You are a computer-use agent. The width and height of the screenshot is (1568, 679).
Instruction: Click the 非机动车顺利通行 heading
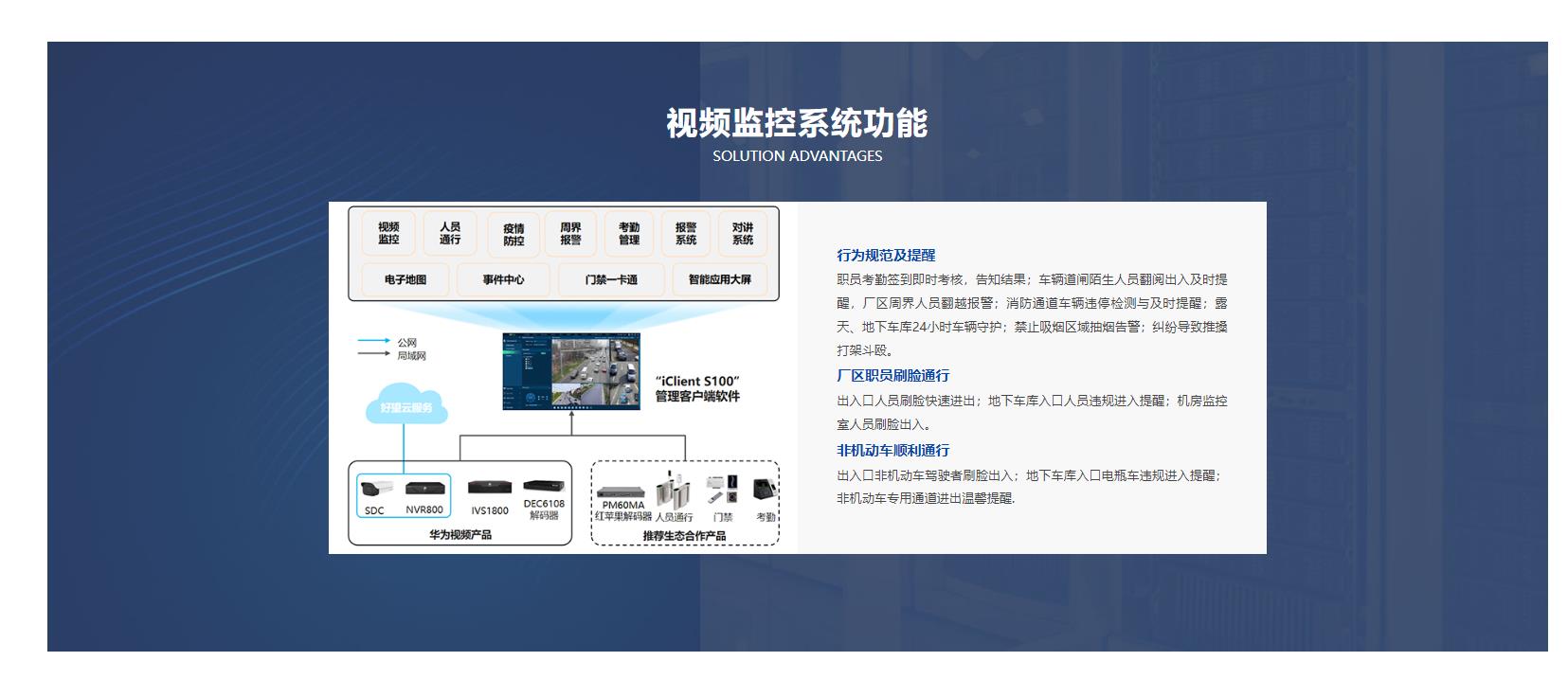tap(892, 450)
